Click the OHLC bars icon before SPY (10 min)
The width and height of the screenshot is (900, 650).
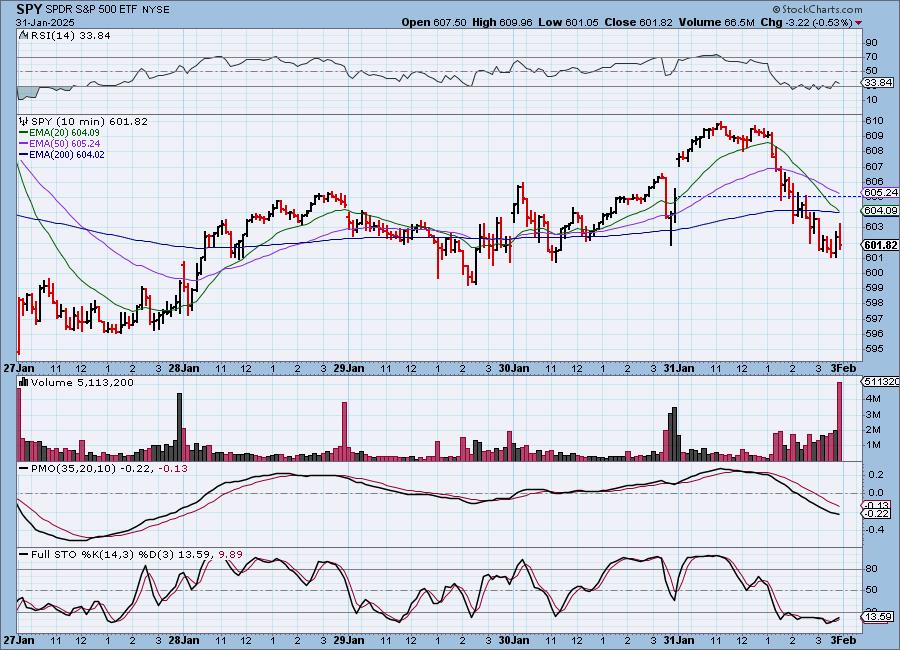24,121
